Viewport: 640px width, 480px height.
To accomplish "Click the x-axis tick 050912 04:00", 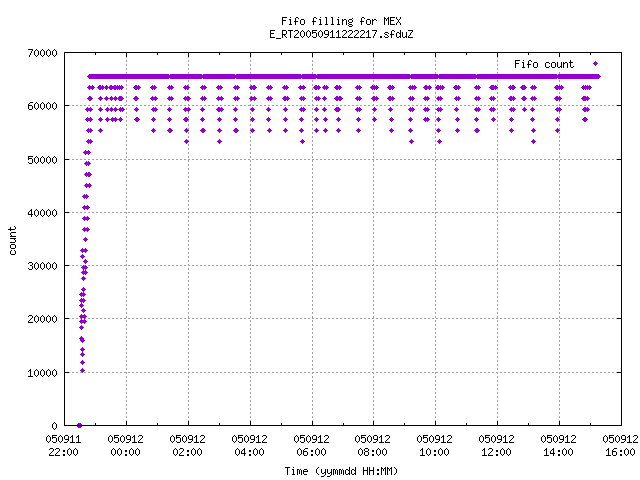I will 249,446.
